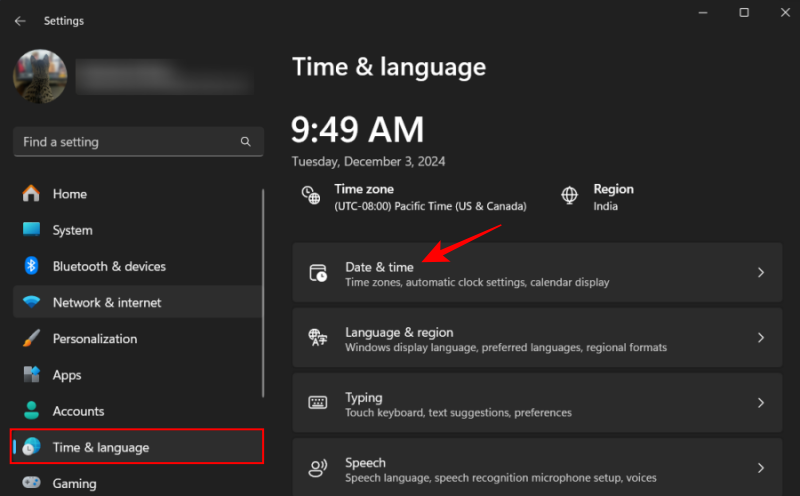
Task: Click the Personalization paintbrush icon
Action: coord(31,339)
